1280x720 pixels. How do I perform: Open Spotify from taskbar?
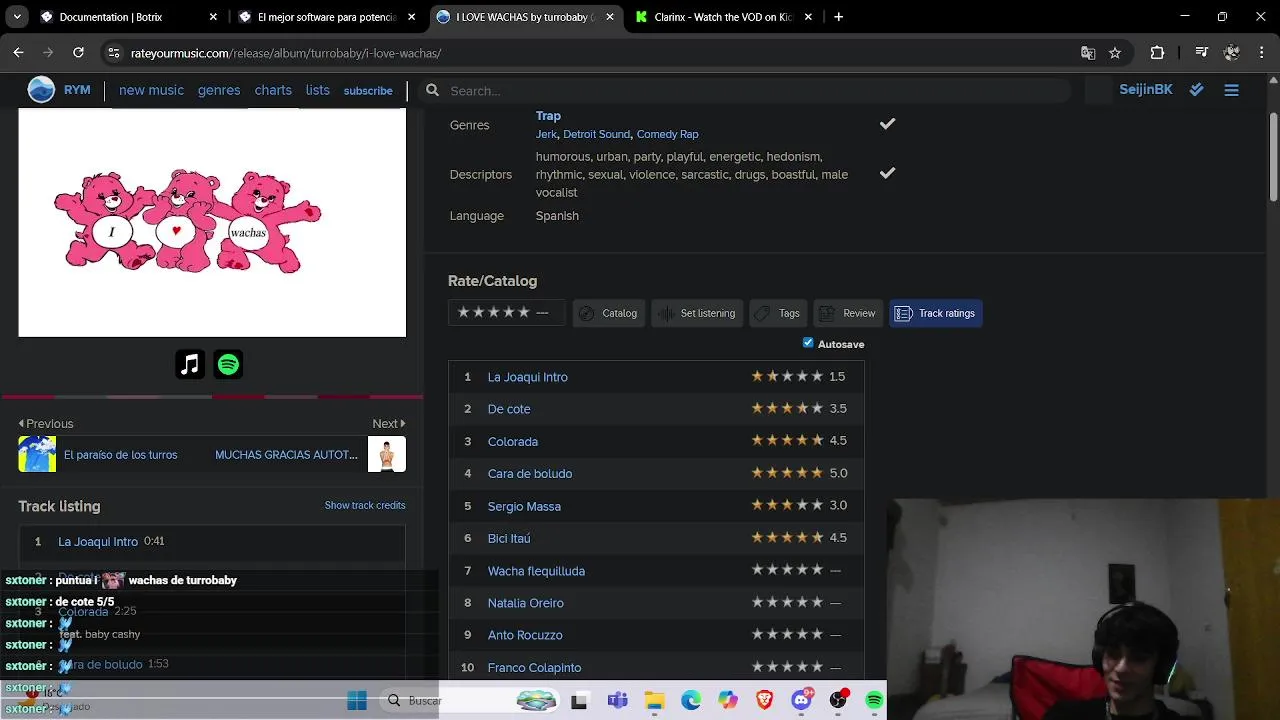coord(874,701)
